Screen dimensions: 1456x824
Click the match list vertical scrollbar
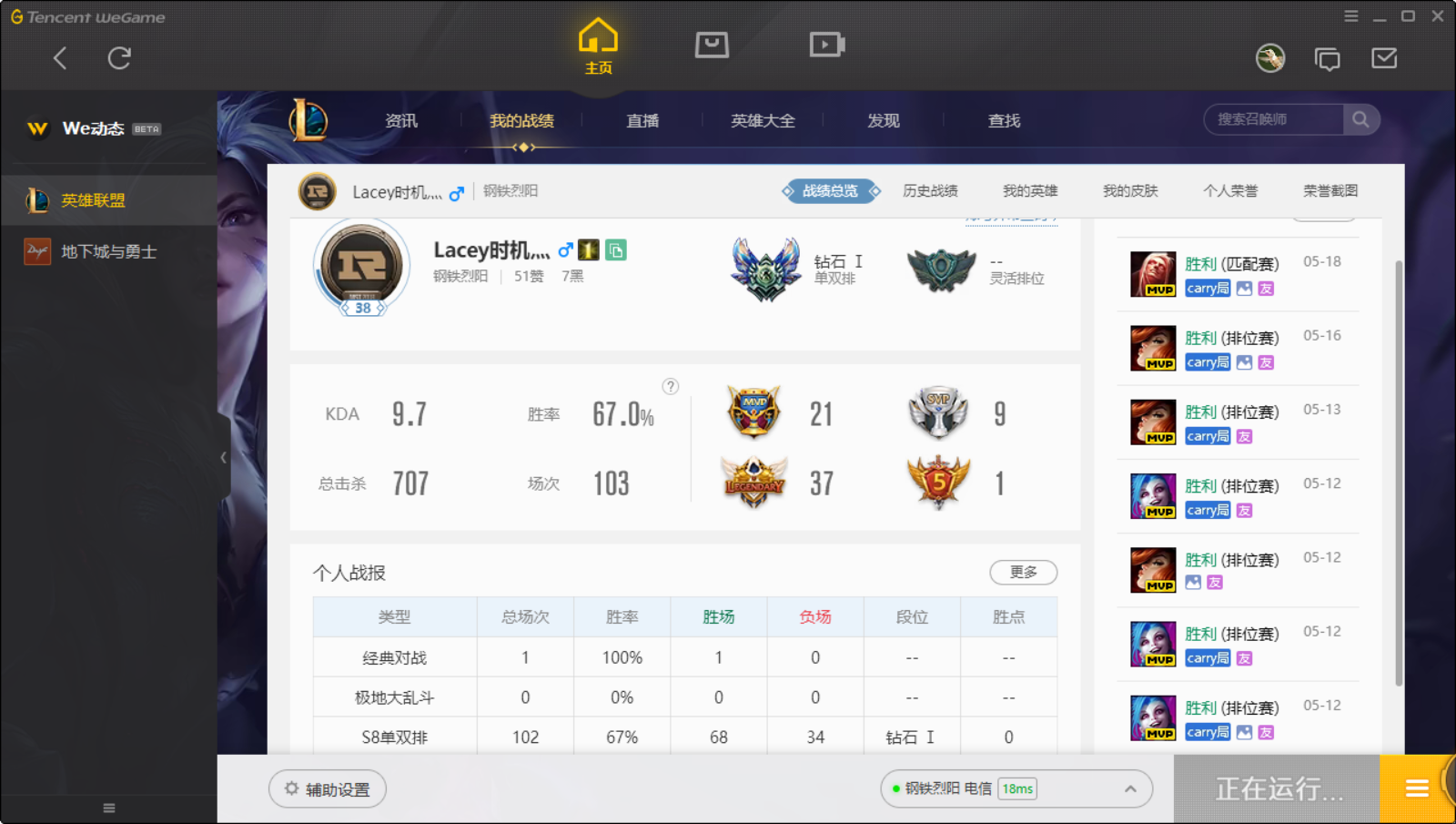(x=1399, y=473)
